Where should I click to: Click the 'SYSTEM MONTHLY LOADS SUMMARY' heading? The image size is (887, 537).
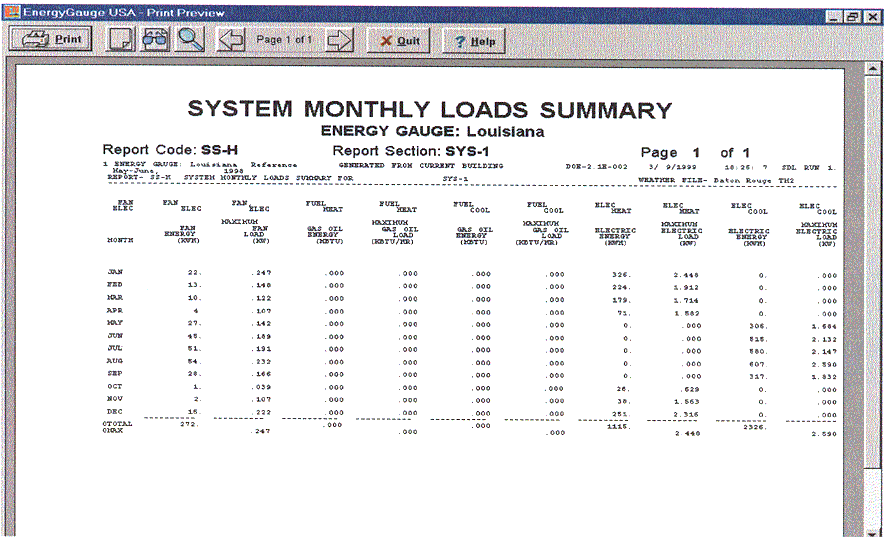coord(430,109)
